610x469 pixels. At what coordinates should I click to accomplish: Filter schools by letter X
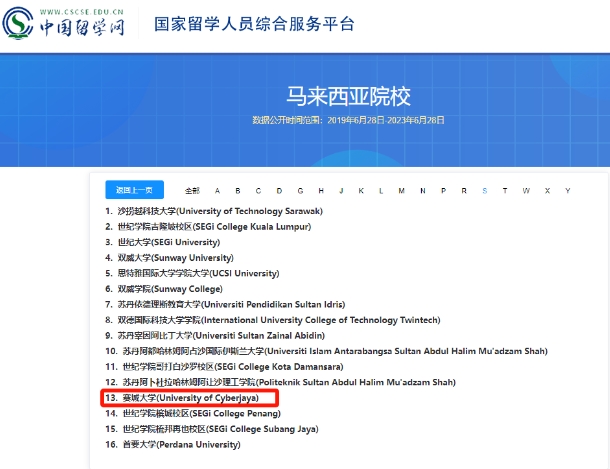[547, 191]
